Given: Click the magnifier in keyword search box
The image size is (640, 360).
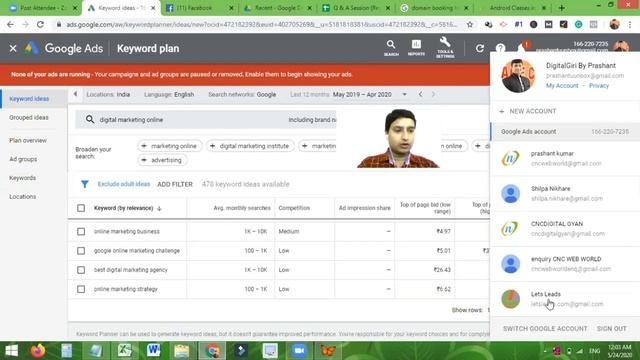Looking at the screenshot, I should coord(90,120).
